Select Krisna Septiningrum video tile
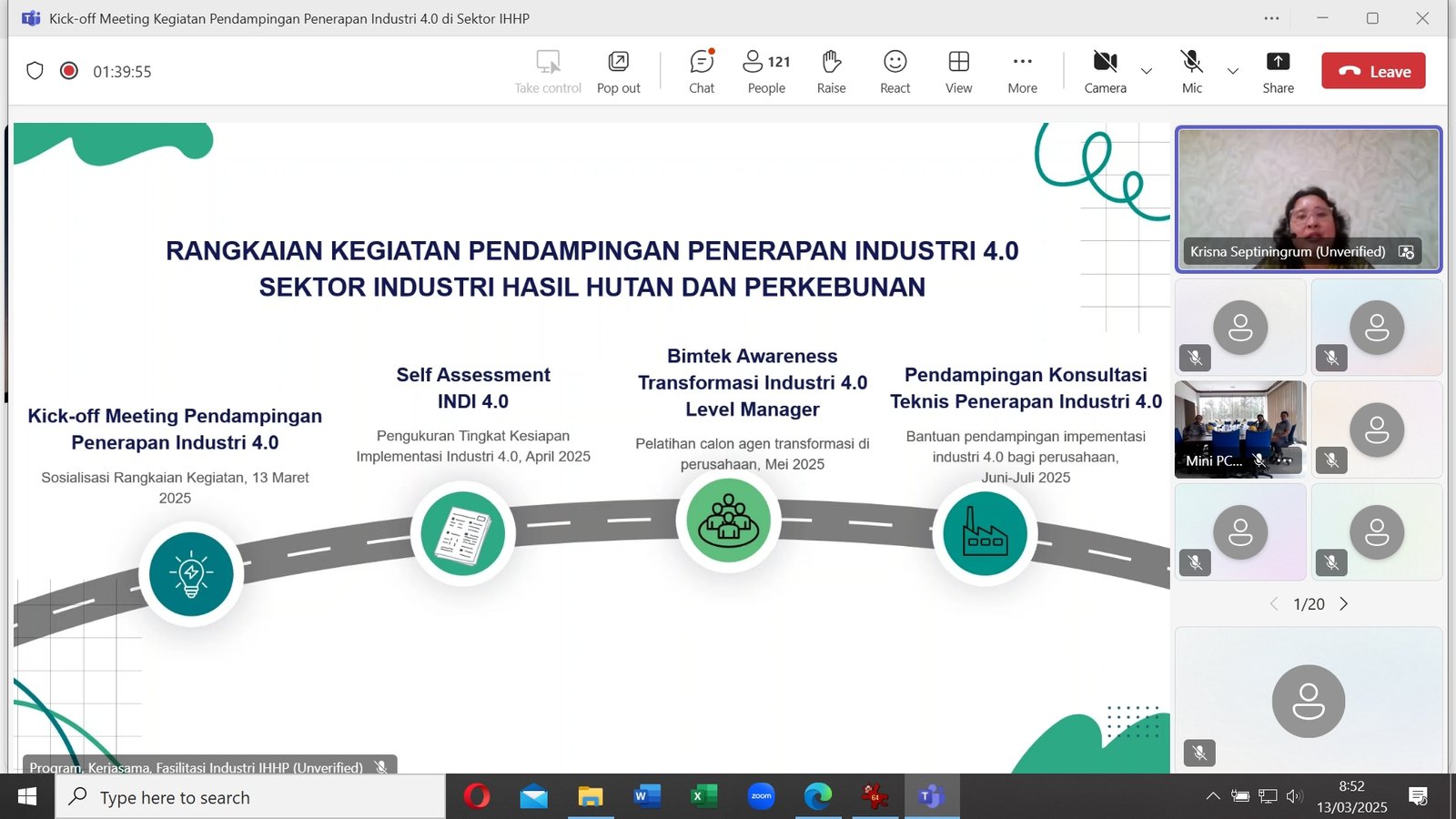 point(1309,199)
